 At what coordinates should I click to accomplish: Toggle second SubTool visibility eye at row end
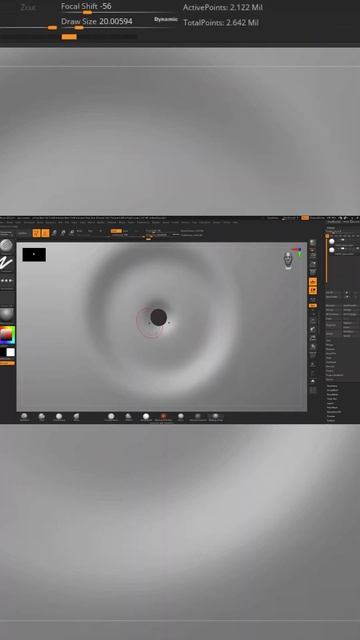[358, 248]
